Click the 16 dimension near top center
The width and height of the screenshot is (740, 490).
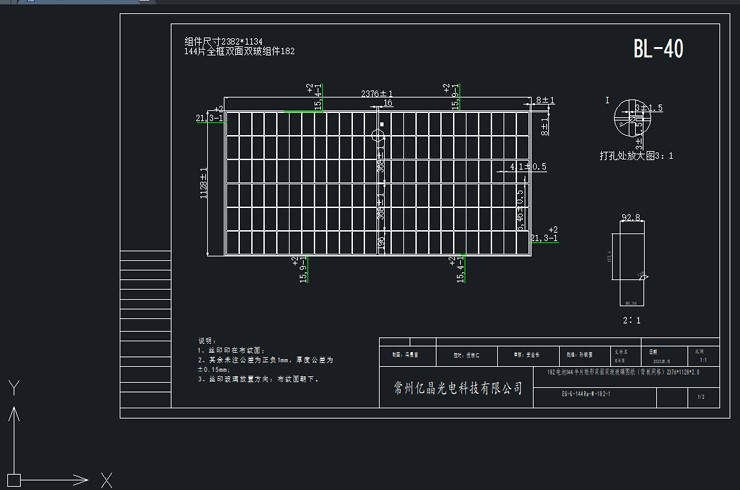click(x=387, y=103)
